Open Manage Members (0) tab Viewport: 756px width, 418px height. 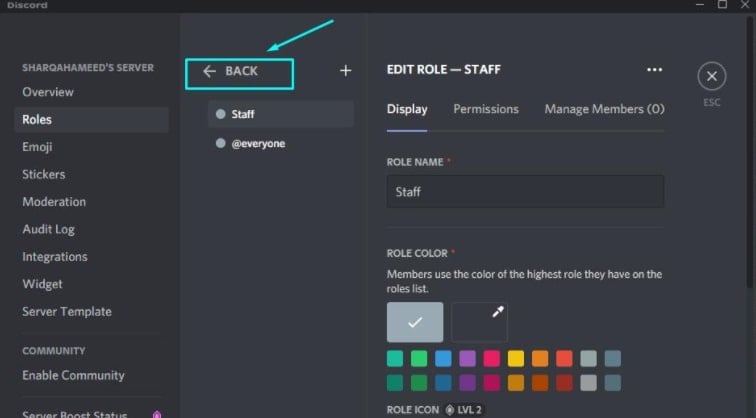pyautogui.click(x=604, y=109)
